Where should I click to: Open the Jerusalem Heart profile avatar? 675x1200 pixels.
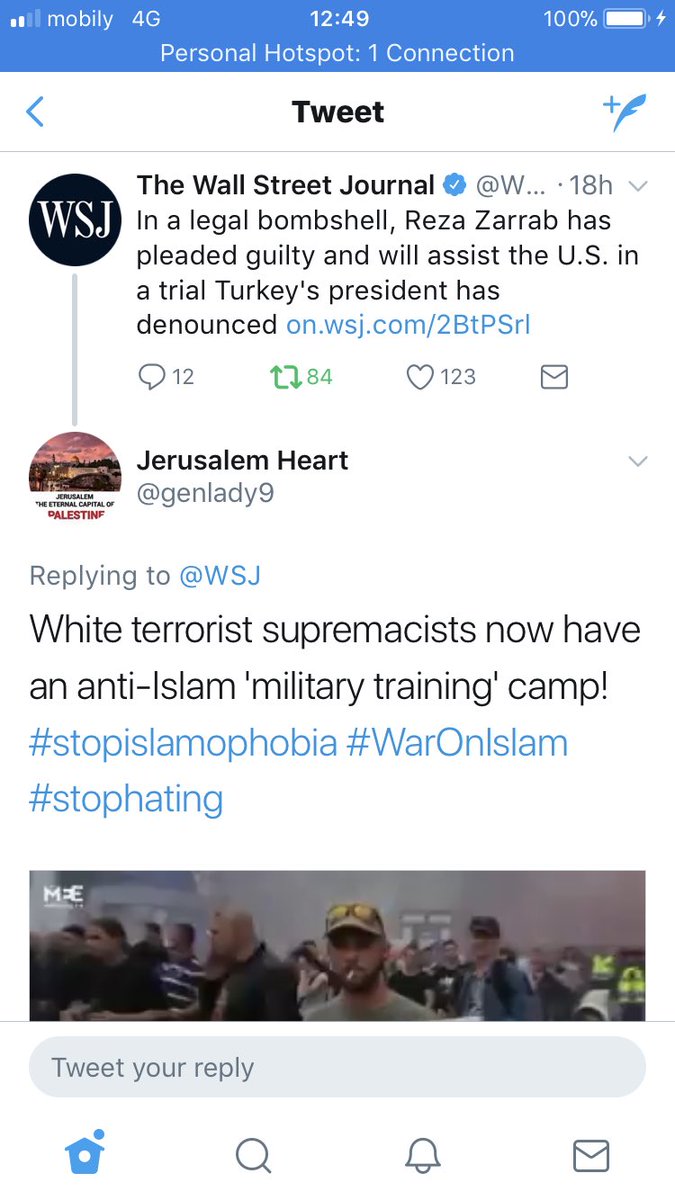(x=75, y=478)
